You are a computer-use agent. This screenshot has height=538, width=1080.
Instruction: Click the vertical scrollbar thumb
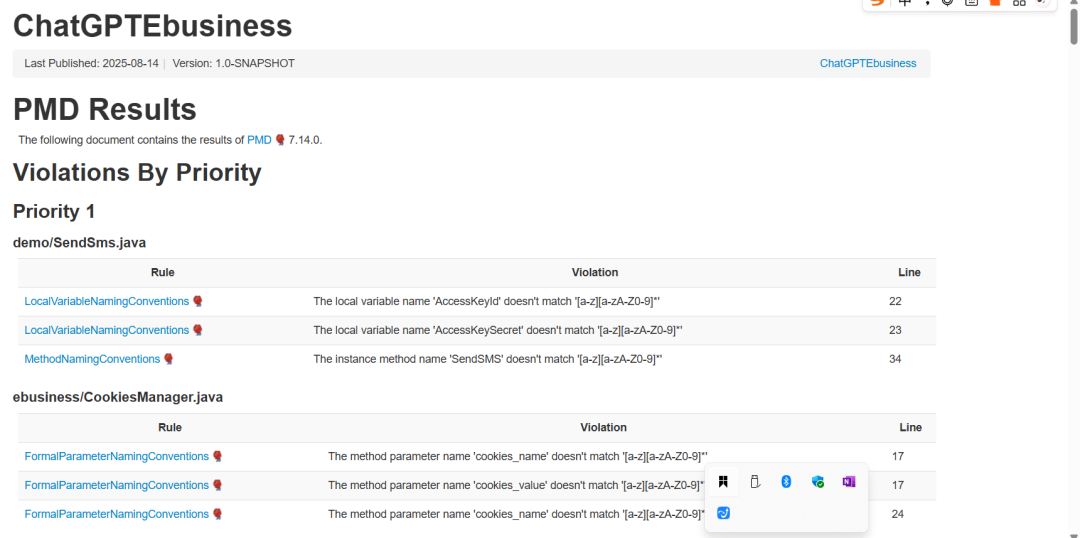point(1073,28)
